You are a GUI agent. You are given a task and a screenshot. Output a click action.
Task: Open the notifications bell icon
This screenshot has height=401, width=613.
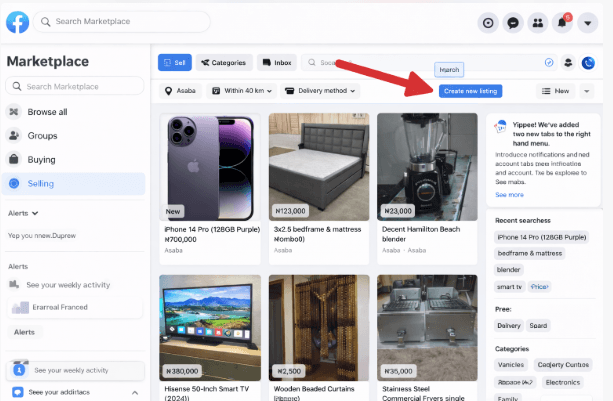click(x=562, y=23)
